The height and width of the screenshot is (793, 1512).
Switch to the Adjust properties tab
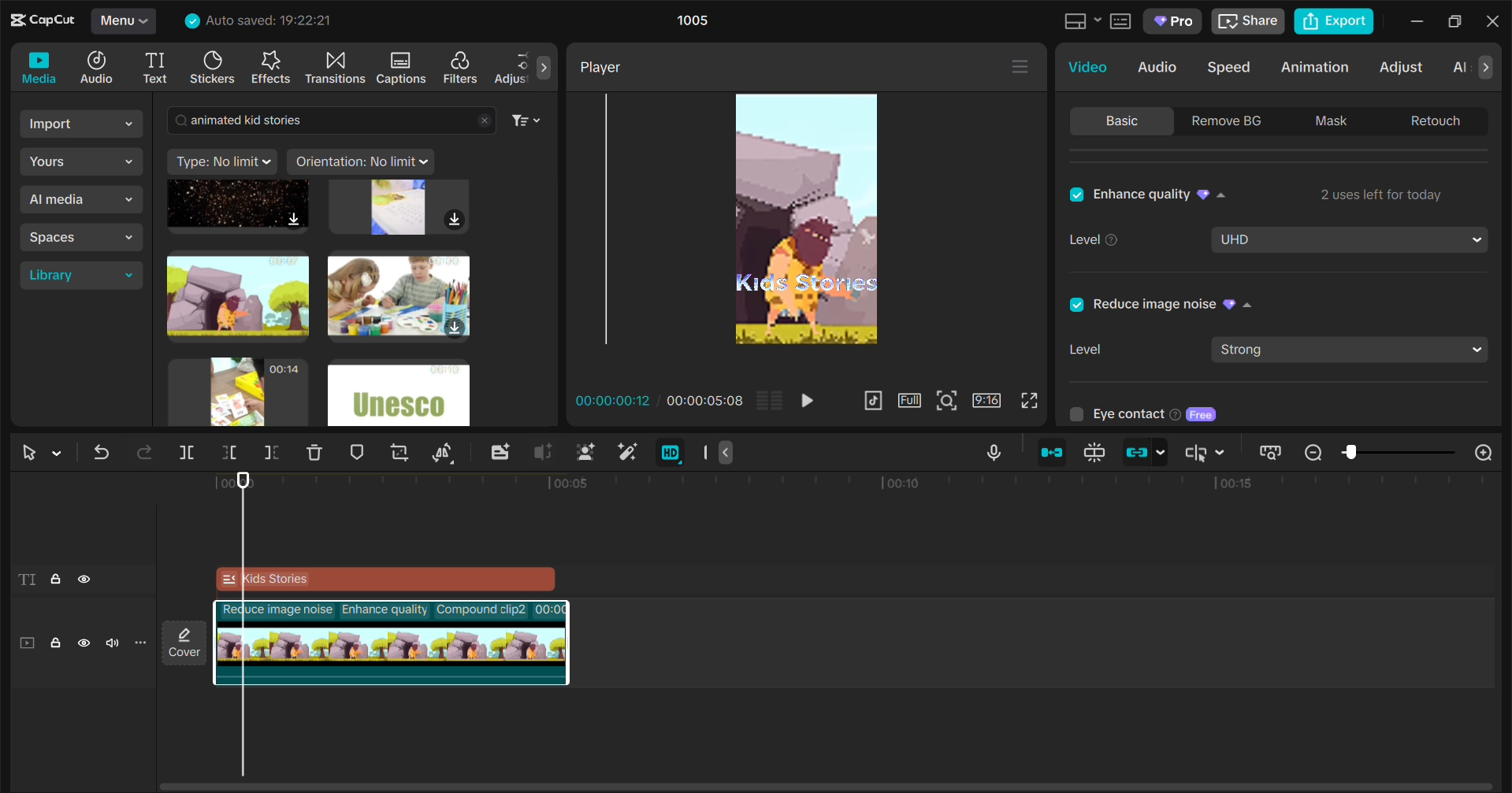[x=1400, y=67]
